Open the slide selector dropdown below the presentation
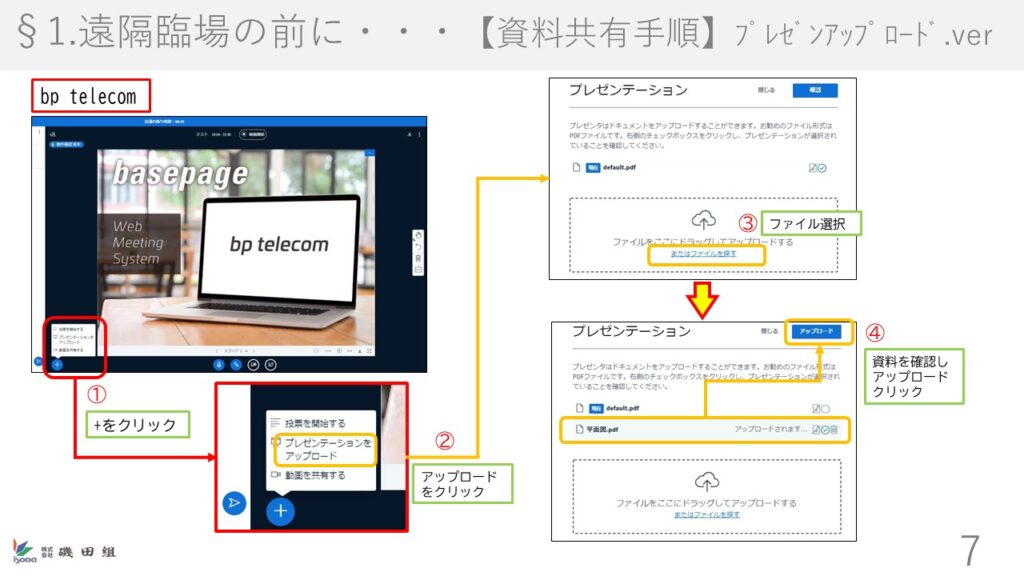Image resolution: width=1024 pixels, height=576 pixels. pyautogui.click(x=237, y=351)
